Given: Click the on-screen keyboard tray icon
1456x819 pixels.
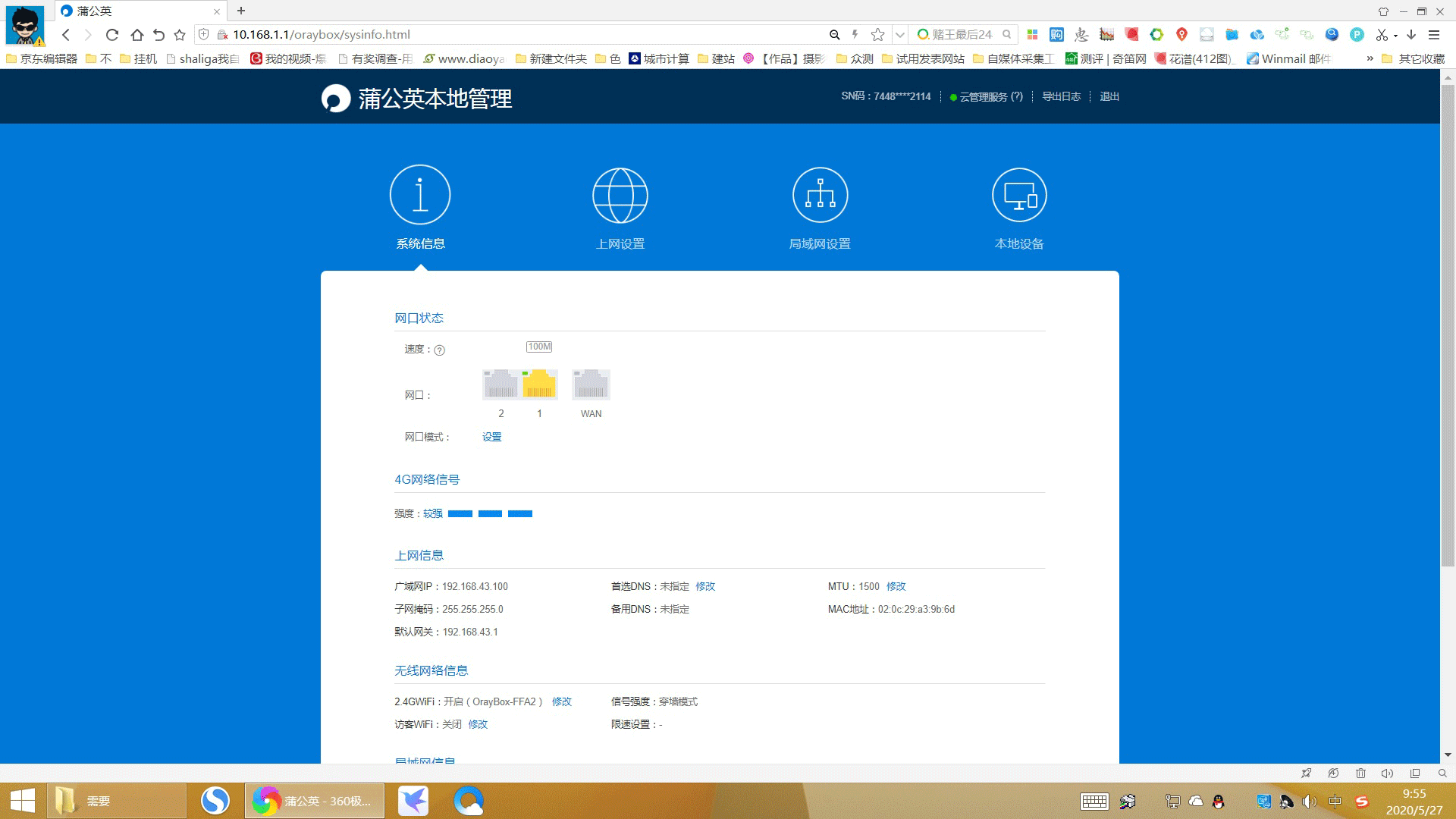Looking at the screenshot, I should pyautogui.click(x=1094, y=802).
